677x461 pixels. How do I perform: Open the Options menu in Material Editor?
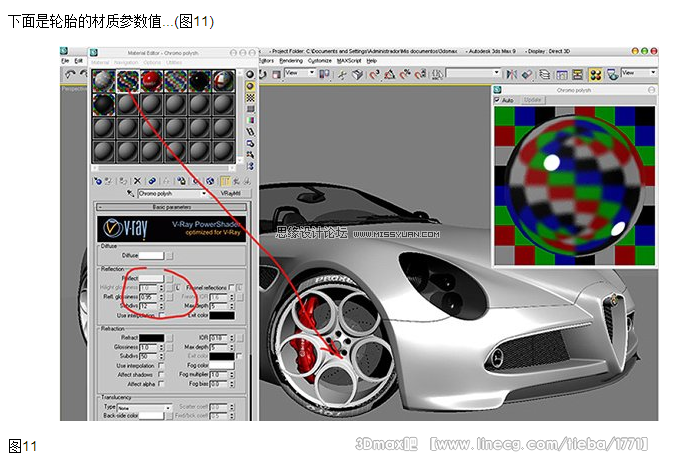click(x=152, y=63)
